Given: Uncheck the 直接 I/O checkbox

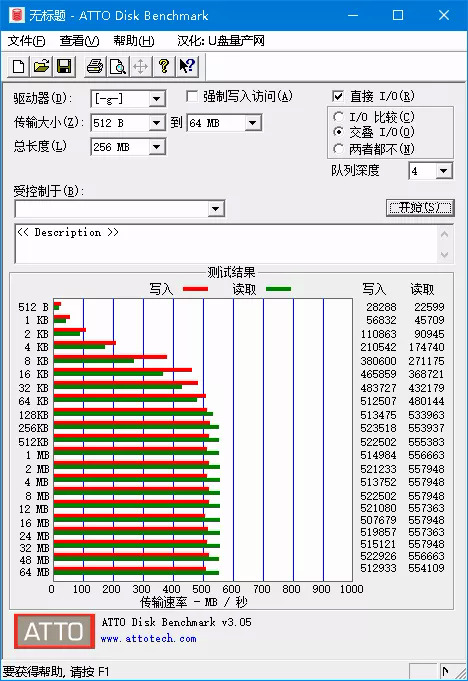Looking at the screenshot, I should click(x=338, y=96).
